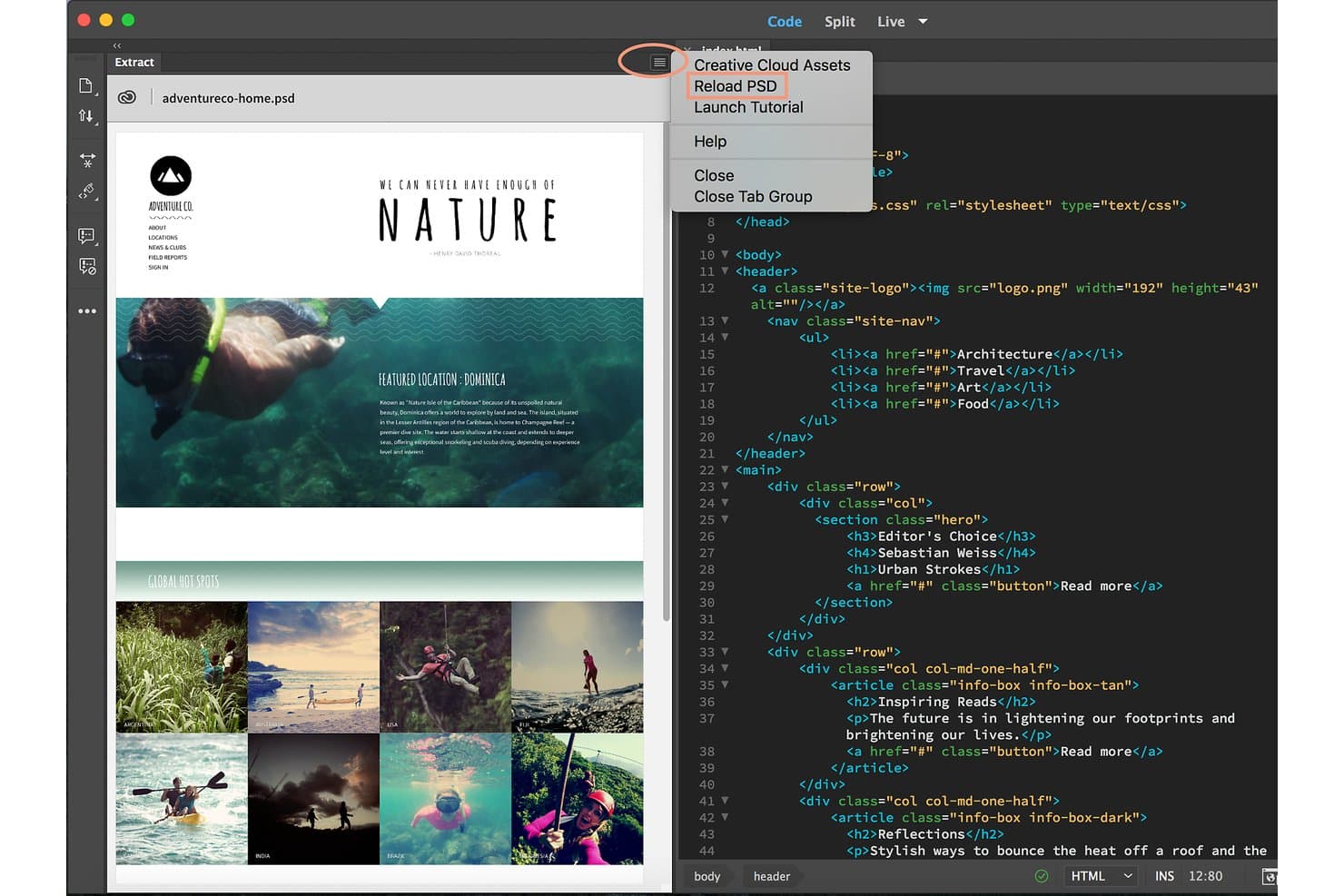Image resolution: width=1344 pixels, height=896 pixels.
Task: Click the Format Source Code icon
Action: coord(87,192)
